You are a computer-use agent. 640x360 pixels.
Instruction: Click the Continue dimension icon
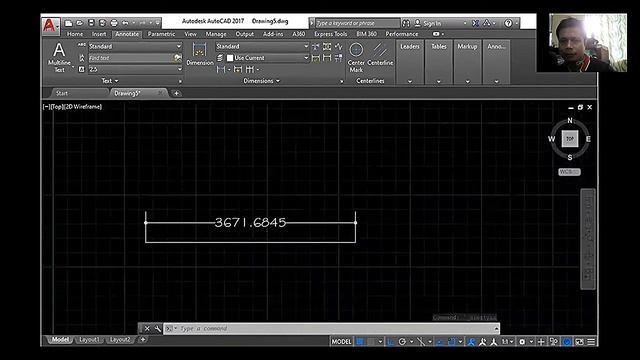pos(250,69)
